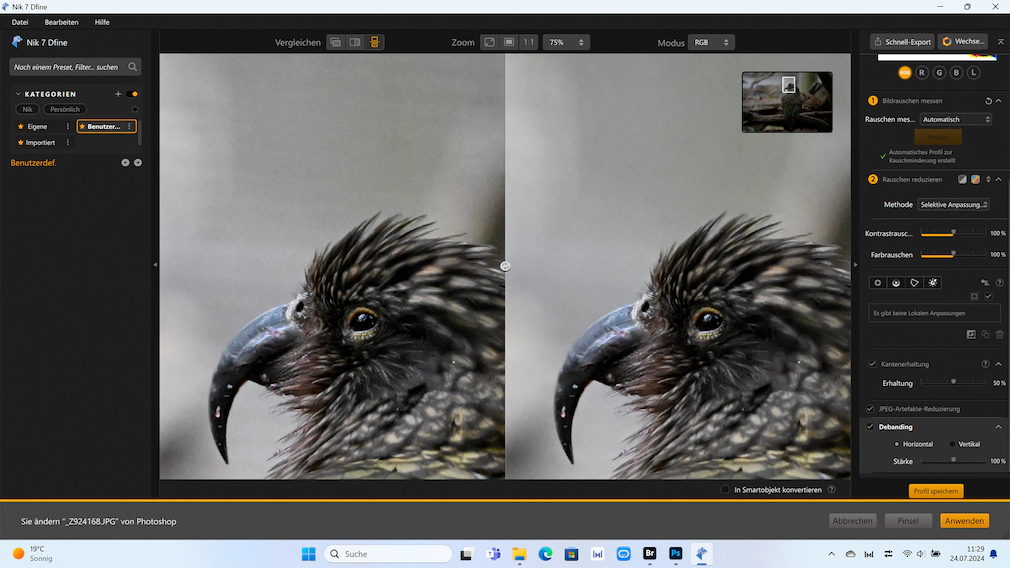Toggle the Debanding checkbox

[870, 426]
